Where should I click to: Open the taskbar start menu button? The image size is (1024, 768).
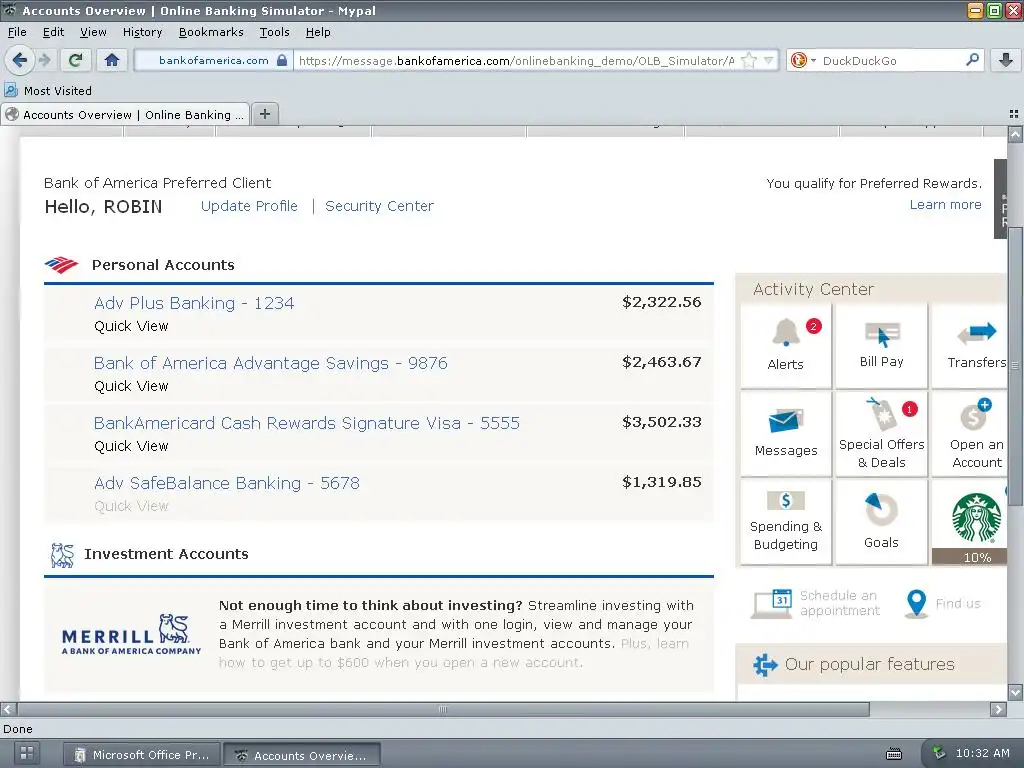pos(27,752)
